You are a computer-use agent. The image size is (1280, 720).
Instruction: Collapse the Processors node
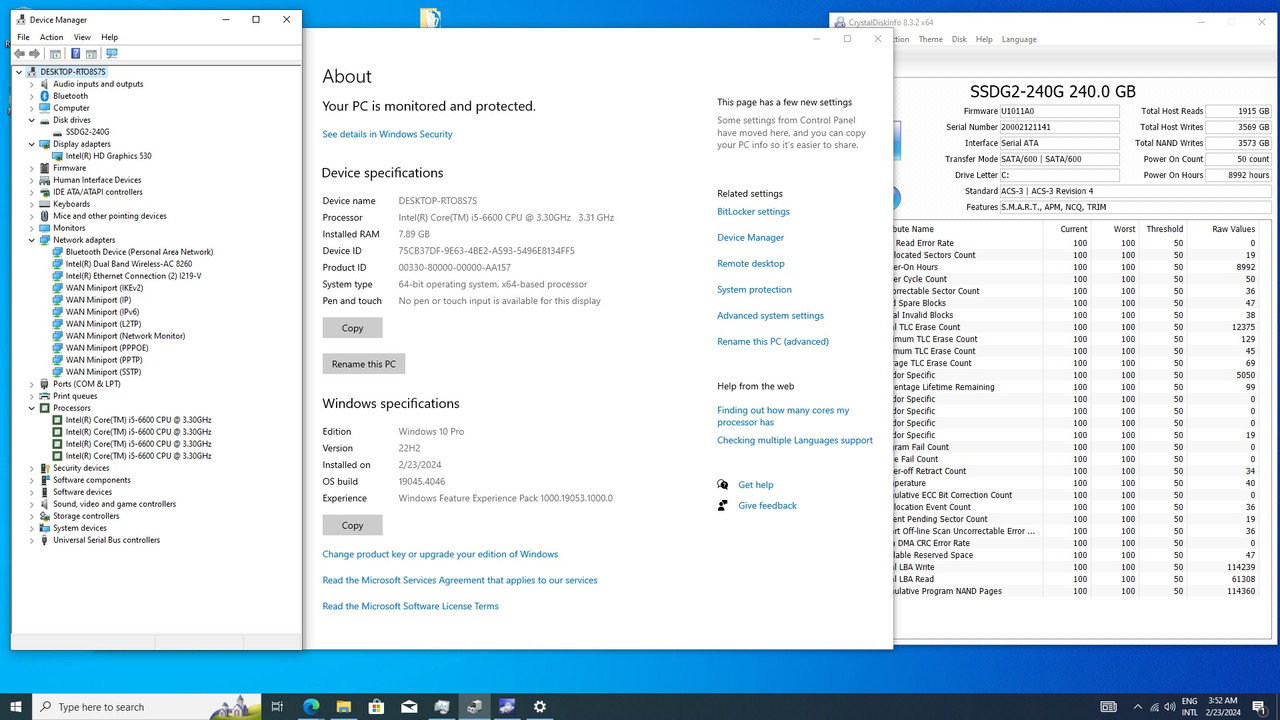(32, 408)
